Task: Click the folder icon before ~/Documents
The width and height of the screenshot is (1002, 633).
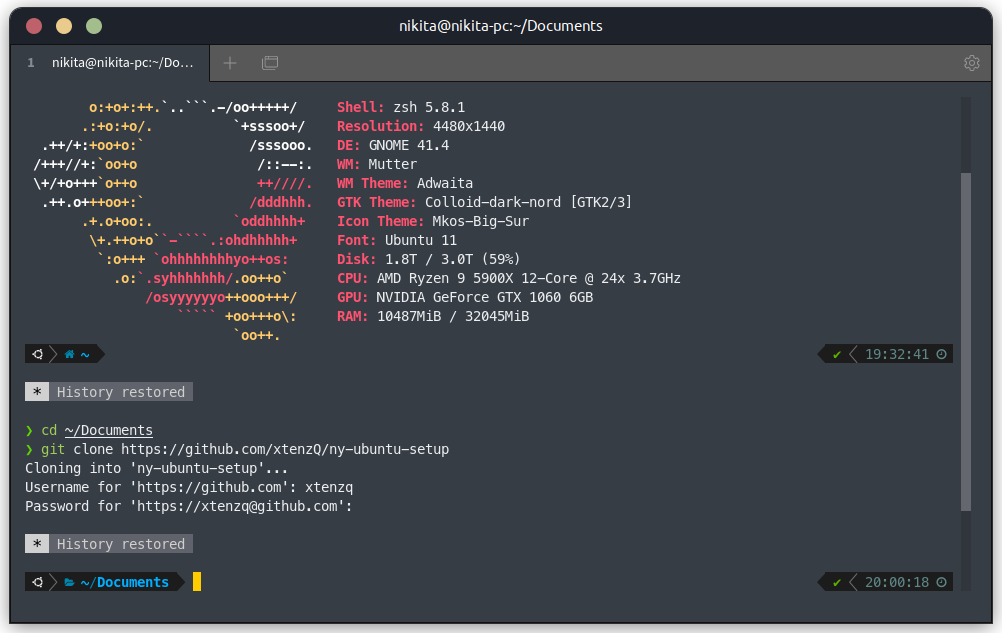Action: pyautogui.click(x=69, y=582)
